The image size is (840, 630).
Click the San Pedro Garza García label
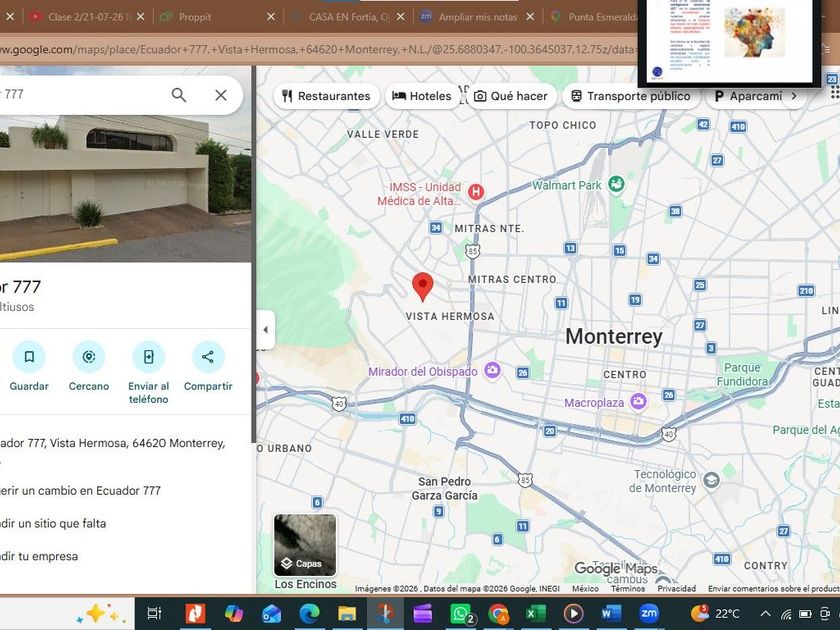coord(445,489)
